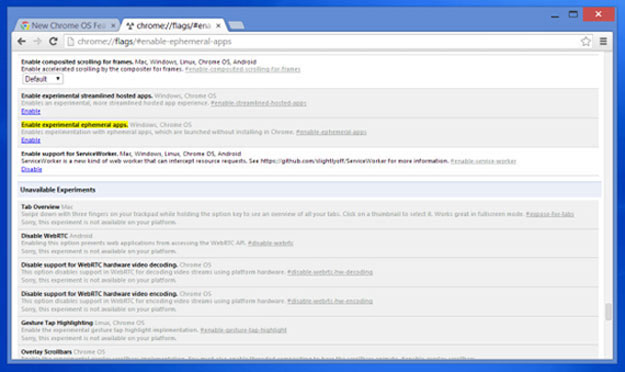Viewport: 625px width, 372px height.
Task: Click the 'Unavailable Experiments' section heading
Action: 58,190
